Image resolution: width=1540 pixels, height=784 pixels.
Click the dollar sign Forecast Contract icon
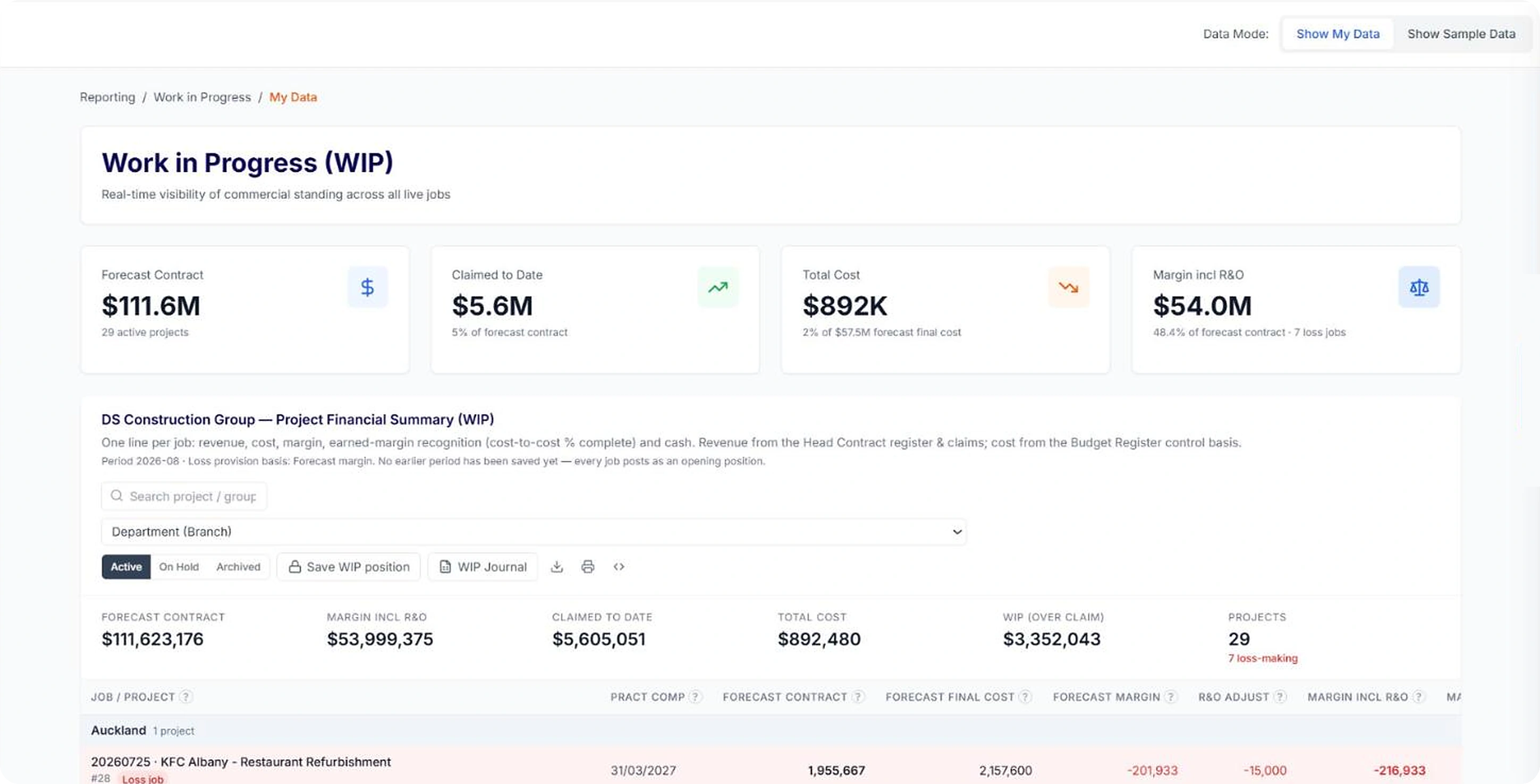click(368, 287)
